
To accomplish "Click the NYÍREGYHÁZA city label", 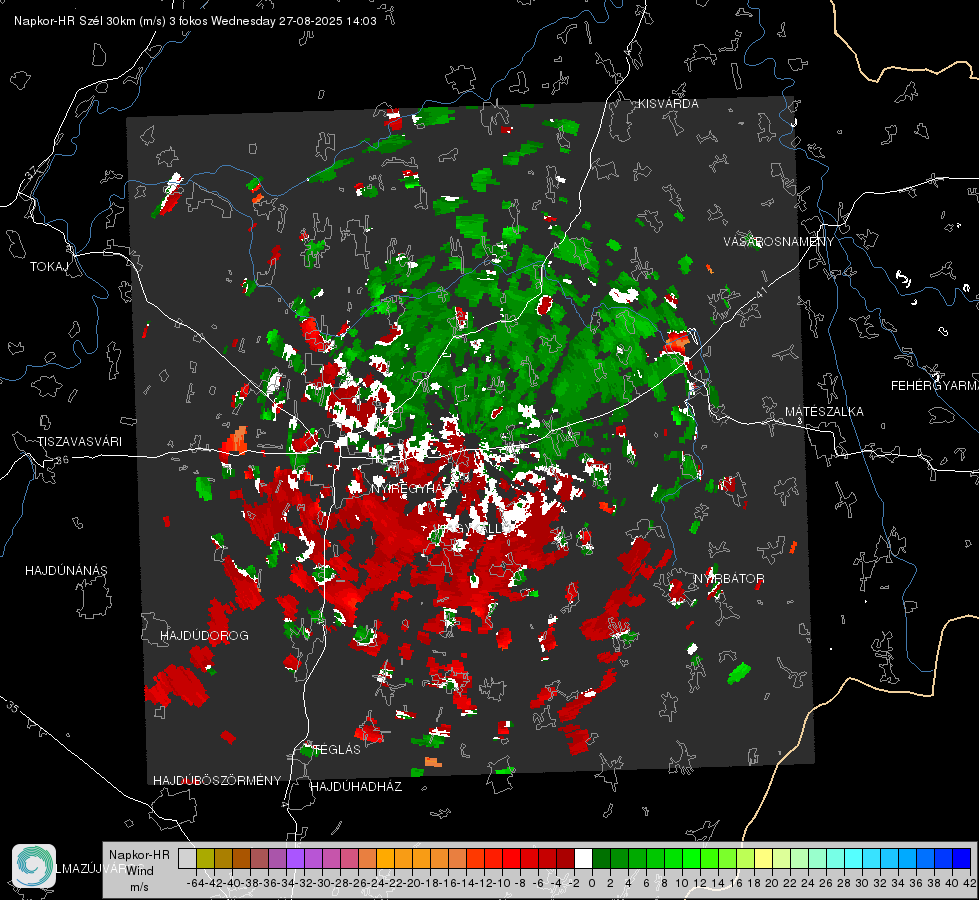I will pos(414,488).
